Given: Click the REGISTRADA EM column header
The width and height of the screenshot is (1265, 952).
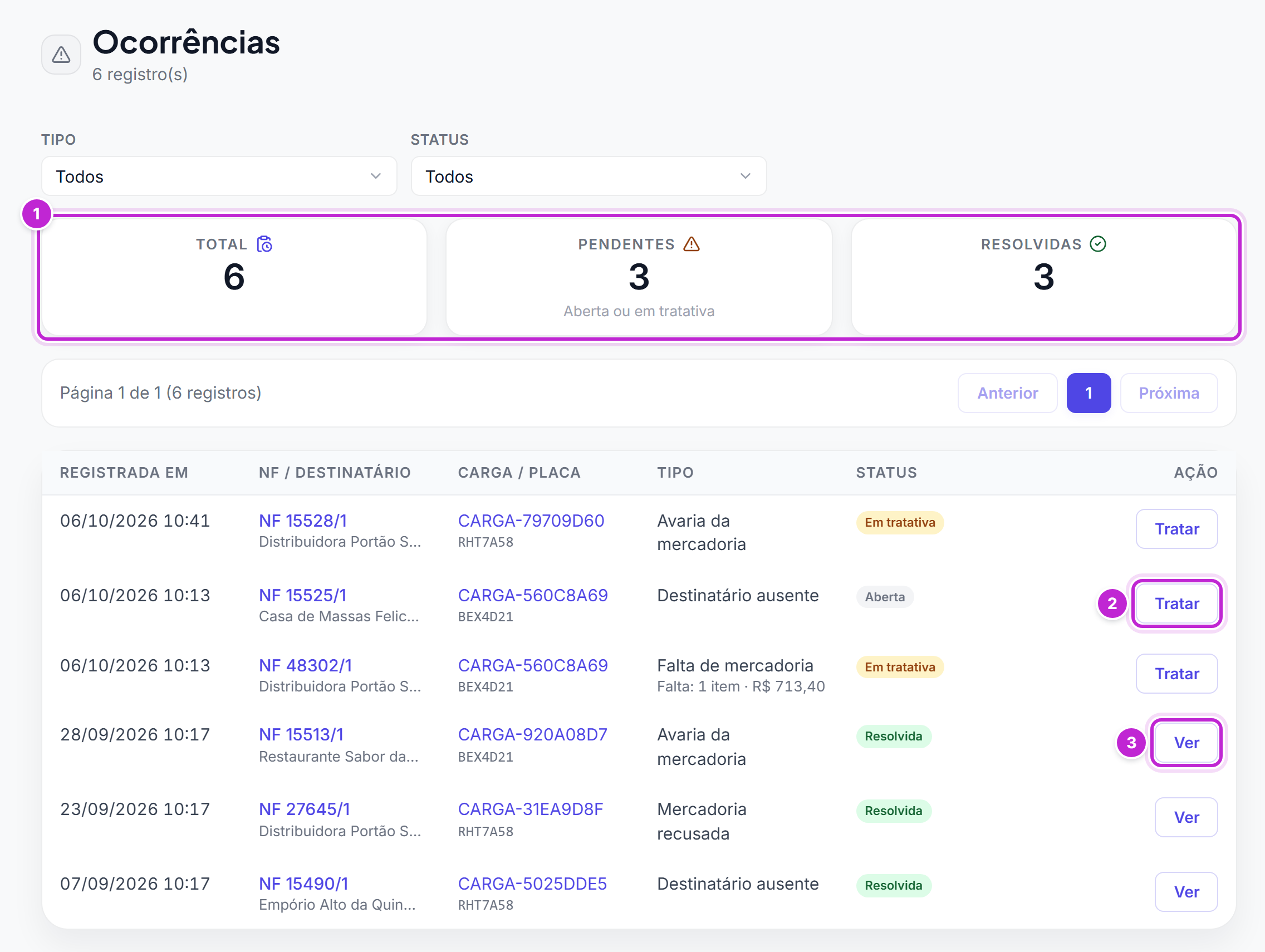Looking at the screenshot, I should (x=124, y=472).
